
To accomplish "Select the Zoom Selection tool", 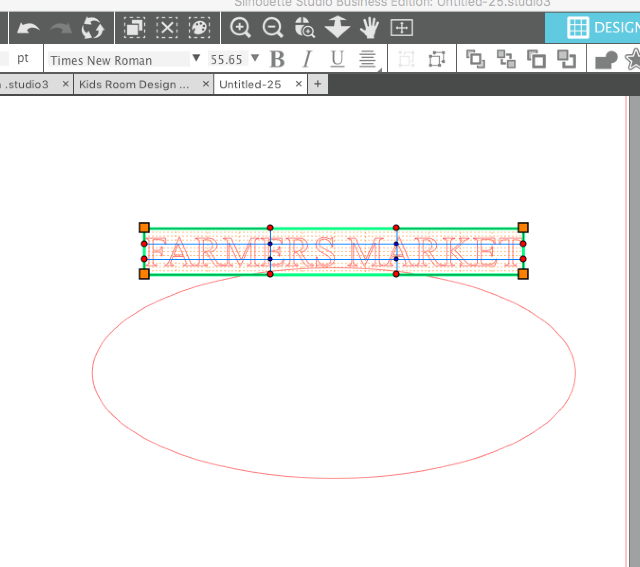I will point(304,28).
